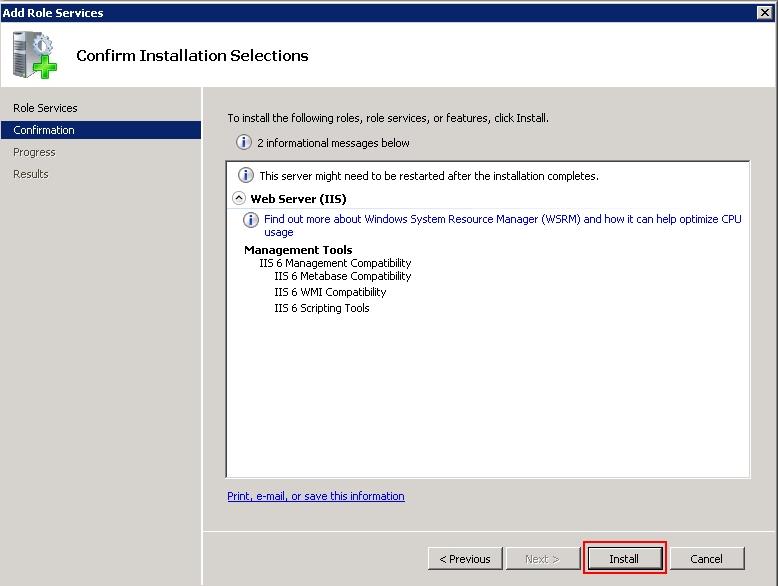Screen dimensions: 778x586
Task: Open Print, e-mail, or save this information link
Action: 316,496
